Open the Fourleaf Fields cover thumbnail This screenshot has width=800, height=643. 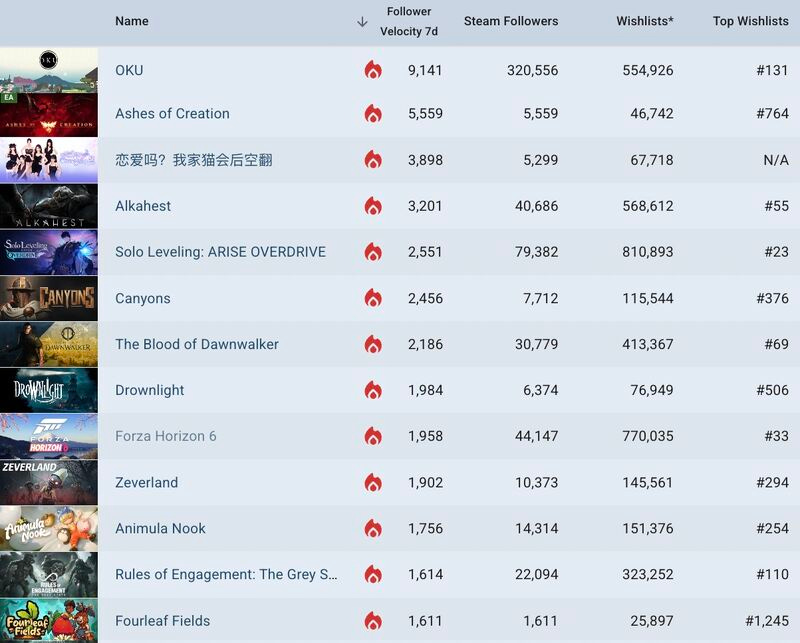click(48, 621)
